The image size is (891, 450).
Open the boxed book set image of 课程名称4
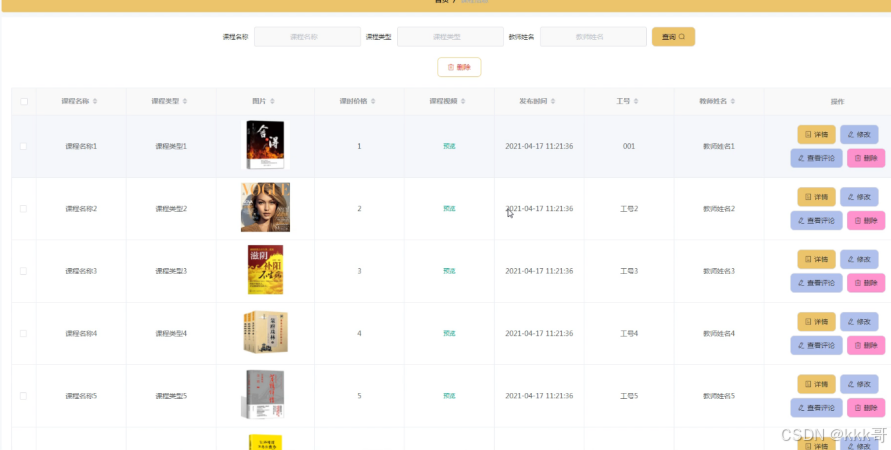click(x=265, y=332)
